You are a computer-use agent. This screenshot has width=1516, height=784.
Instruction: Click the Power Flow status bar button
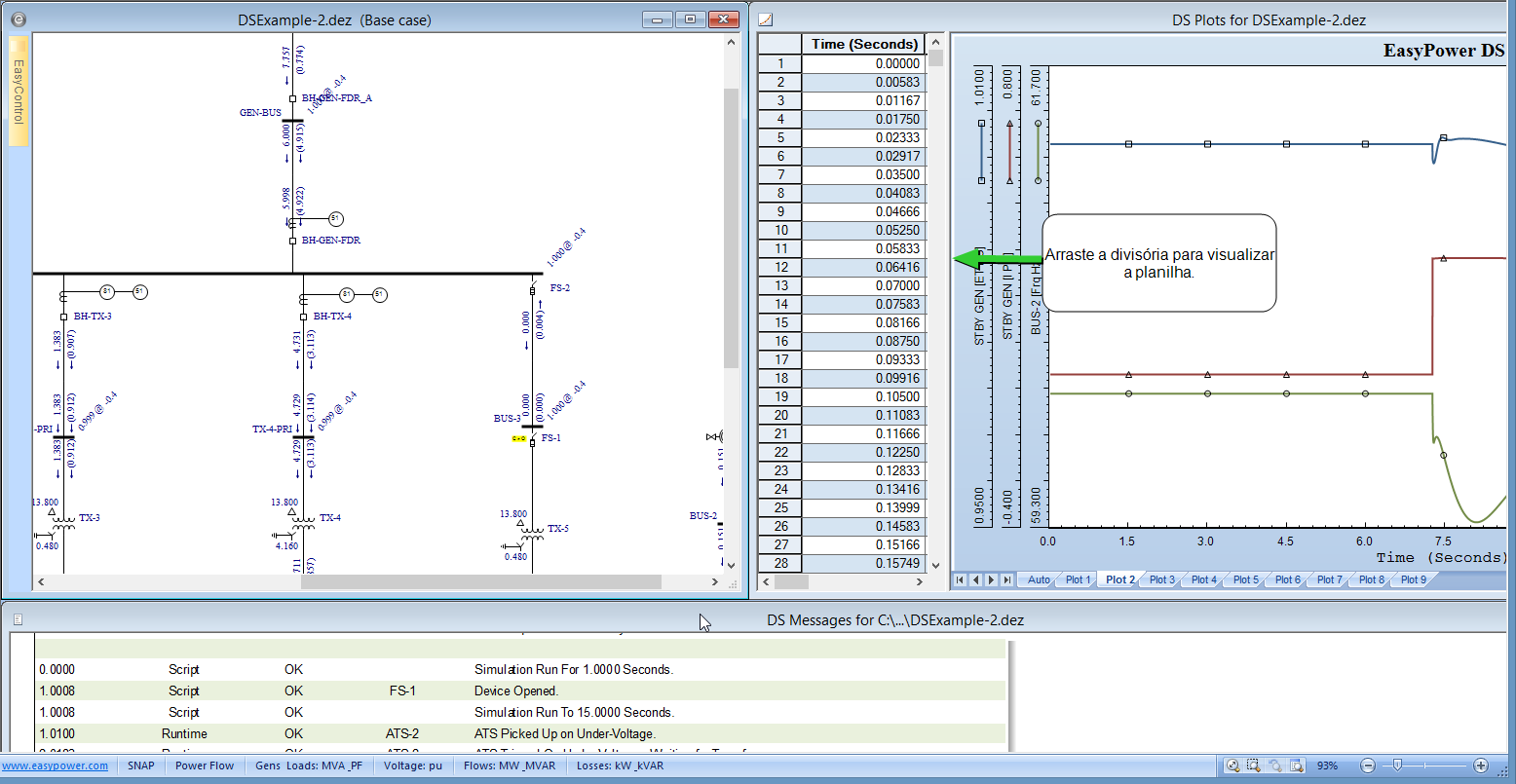tap(205, 765)
